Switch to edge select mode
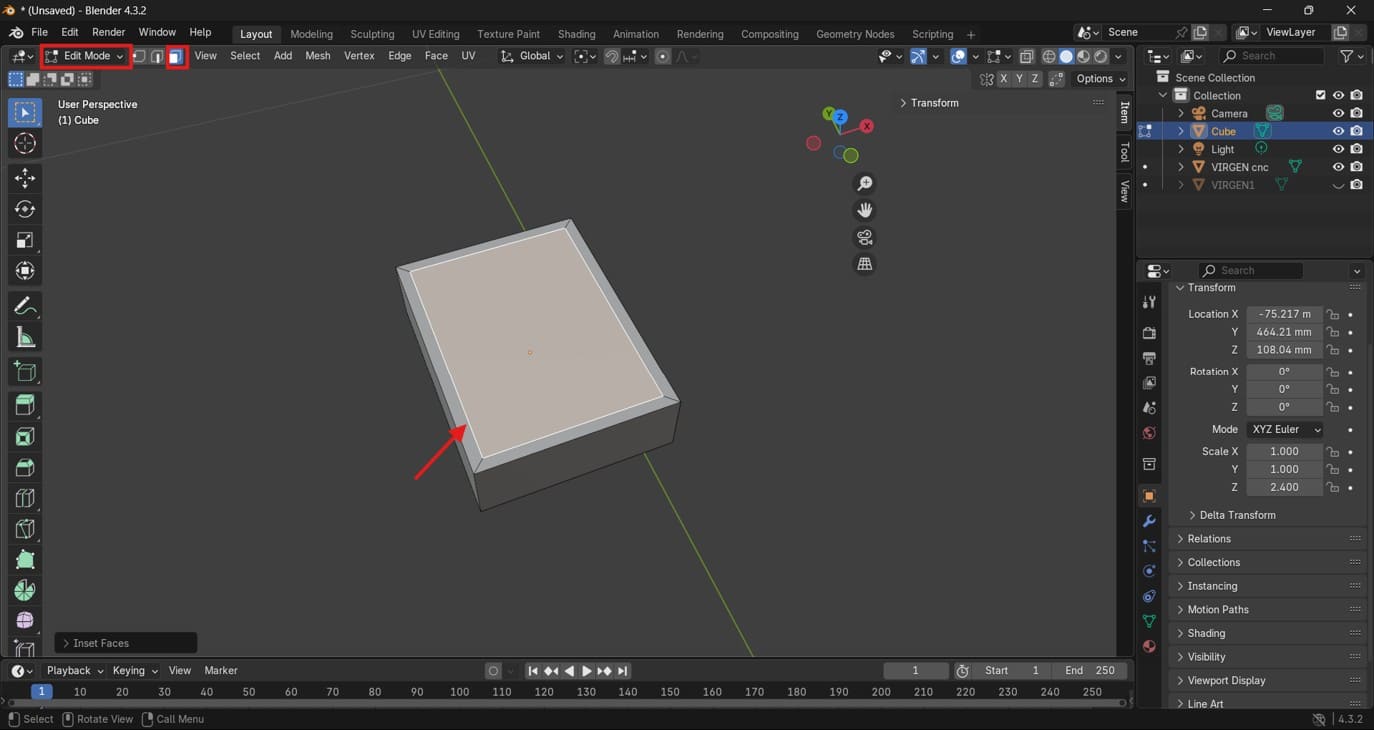 click(x=158, y=56)
